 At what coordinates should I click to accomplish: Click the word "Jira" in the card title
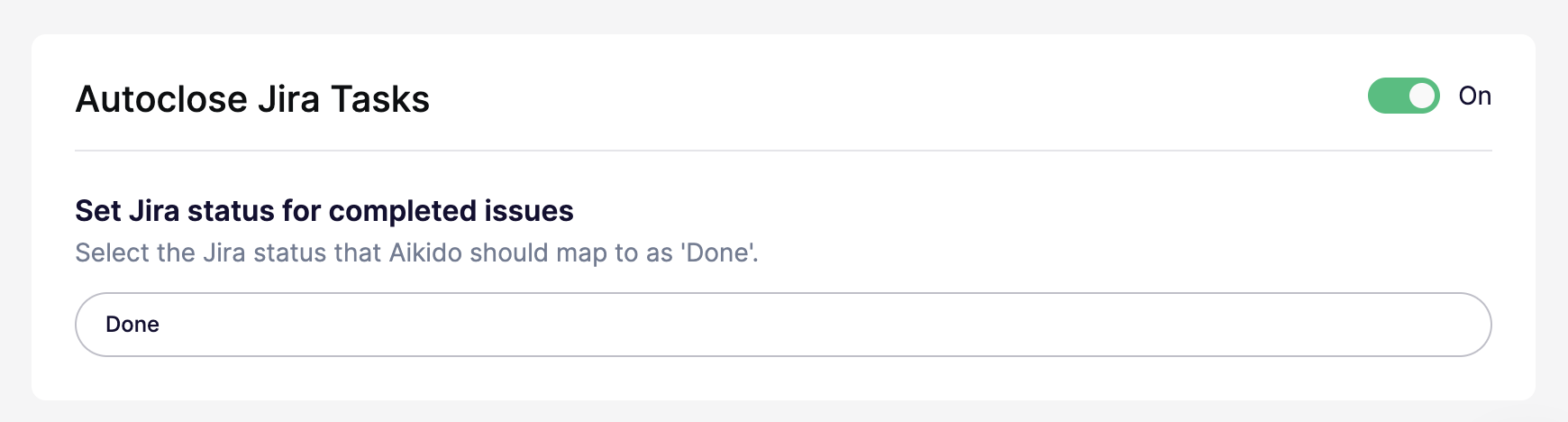[x=288, y=99]
